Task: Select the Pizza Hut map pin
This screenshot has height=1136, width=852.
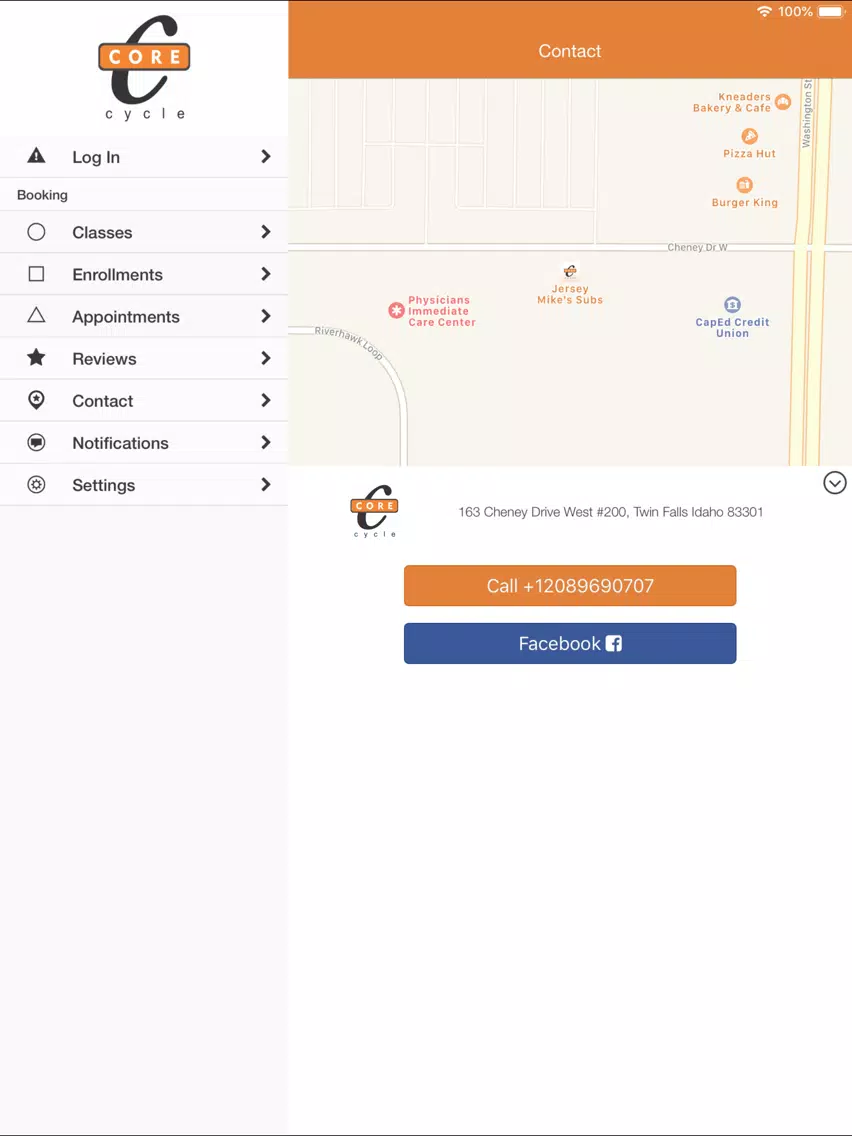Action: point(749,136)
